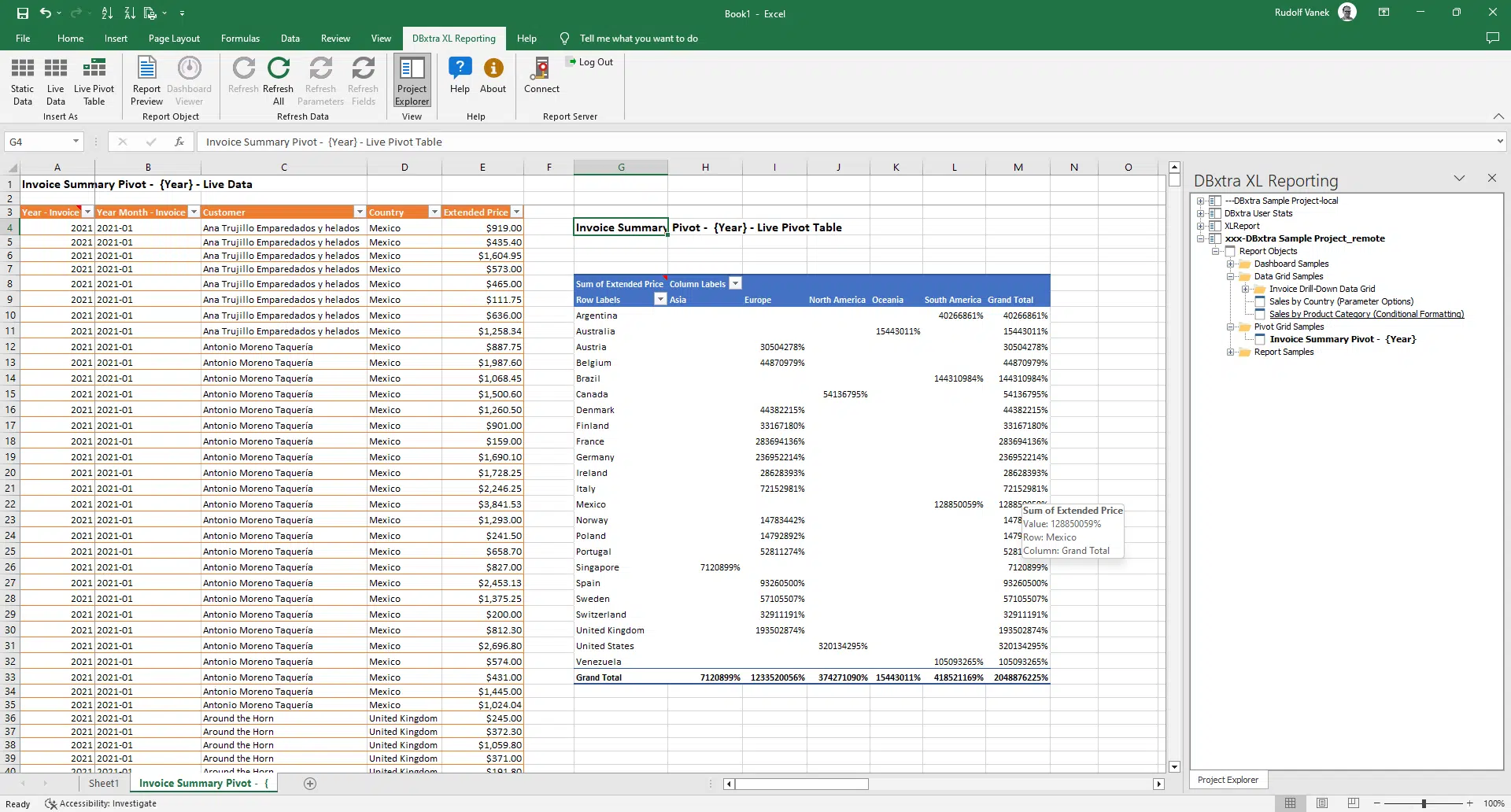Screen dimensions: 1511x812
Task: Click Refresh Parameters
Action: coord(320,81)
